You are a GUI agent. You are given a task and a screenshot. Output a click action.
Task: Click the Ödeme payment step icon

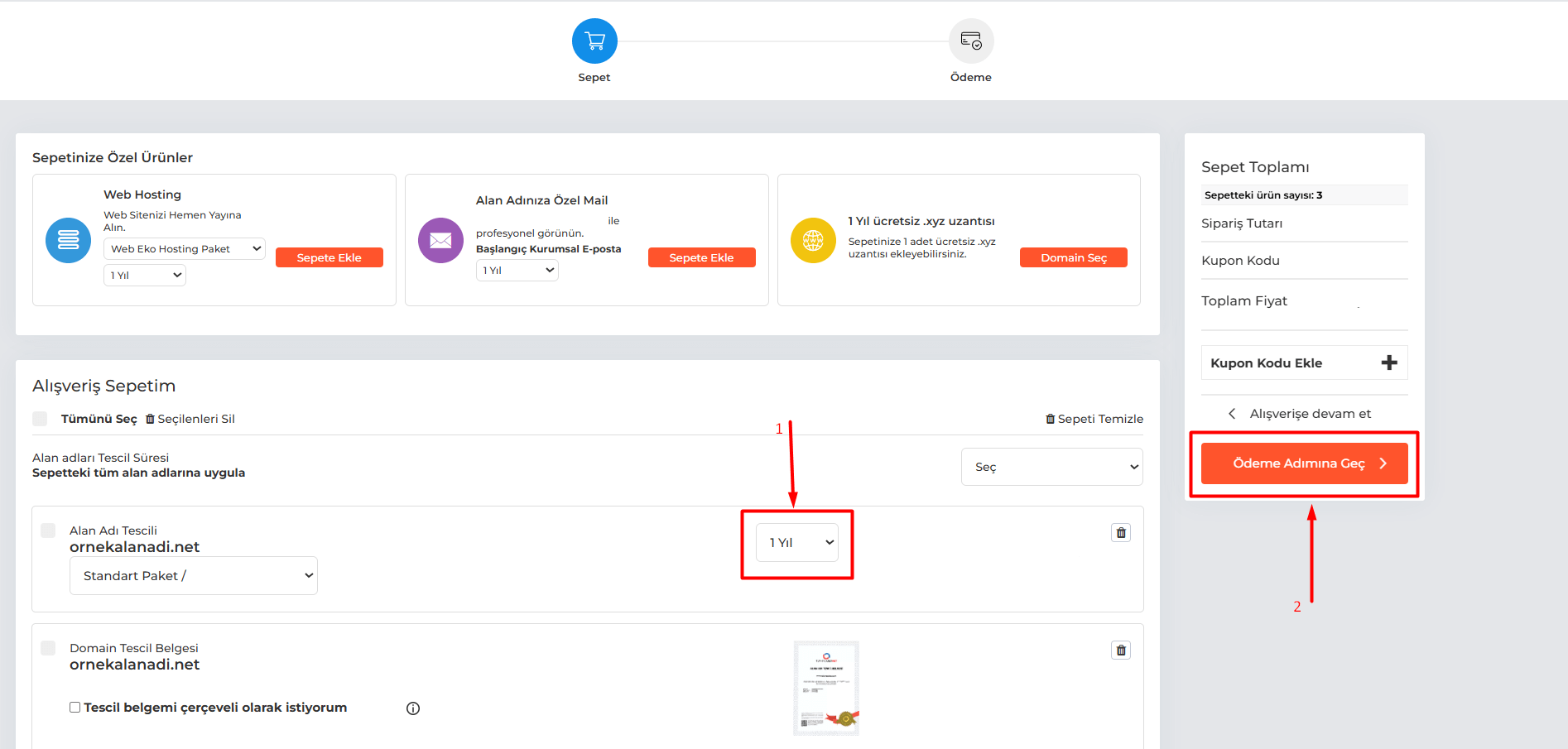coord(970,41)
